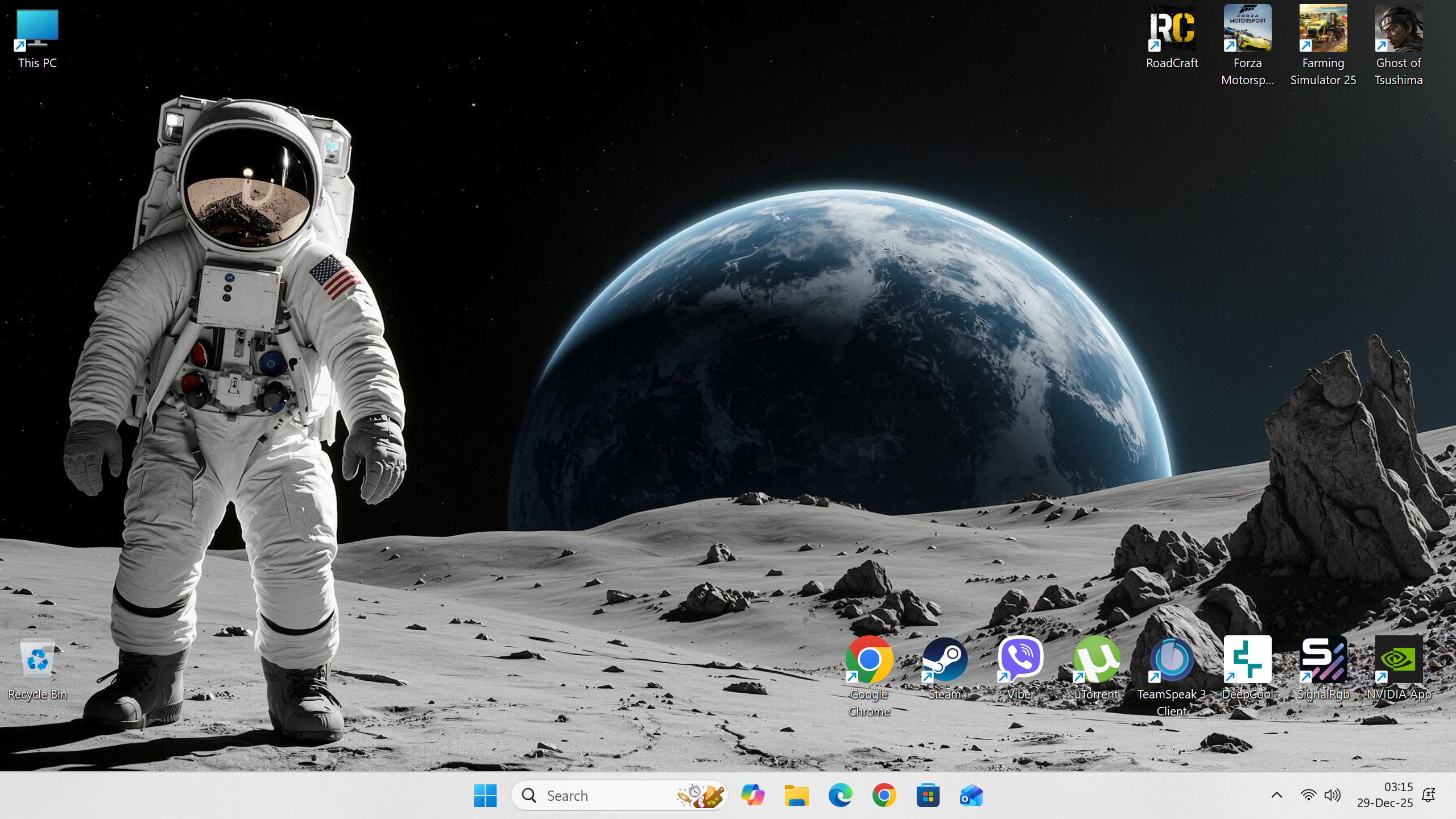This screenshot has width=1456, height=819.
Task: Open the clock and date flyout
Action: click(x=1384, y=795)
